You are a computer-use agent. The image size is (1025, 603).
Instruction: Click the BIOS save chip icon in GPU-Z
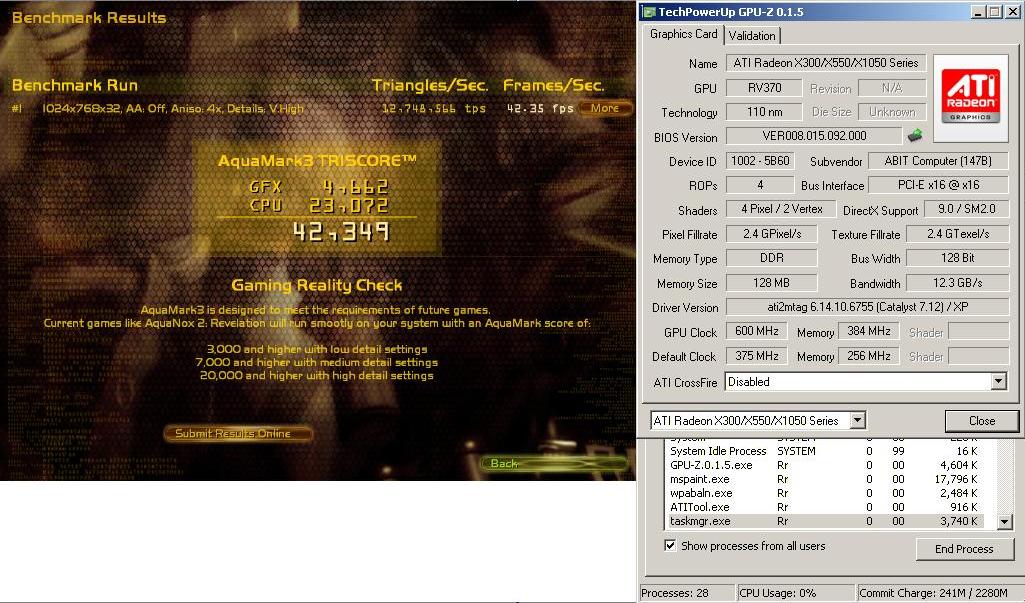click(x=915, y=136)
